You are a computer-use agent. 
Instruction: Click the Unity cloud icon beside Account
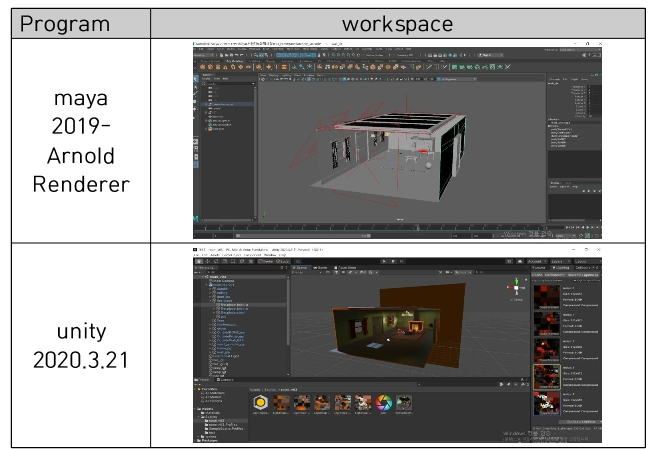(x=521, y=260)
